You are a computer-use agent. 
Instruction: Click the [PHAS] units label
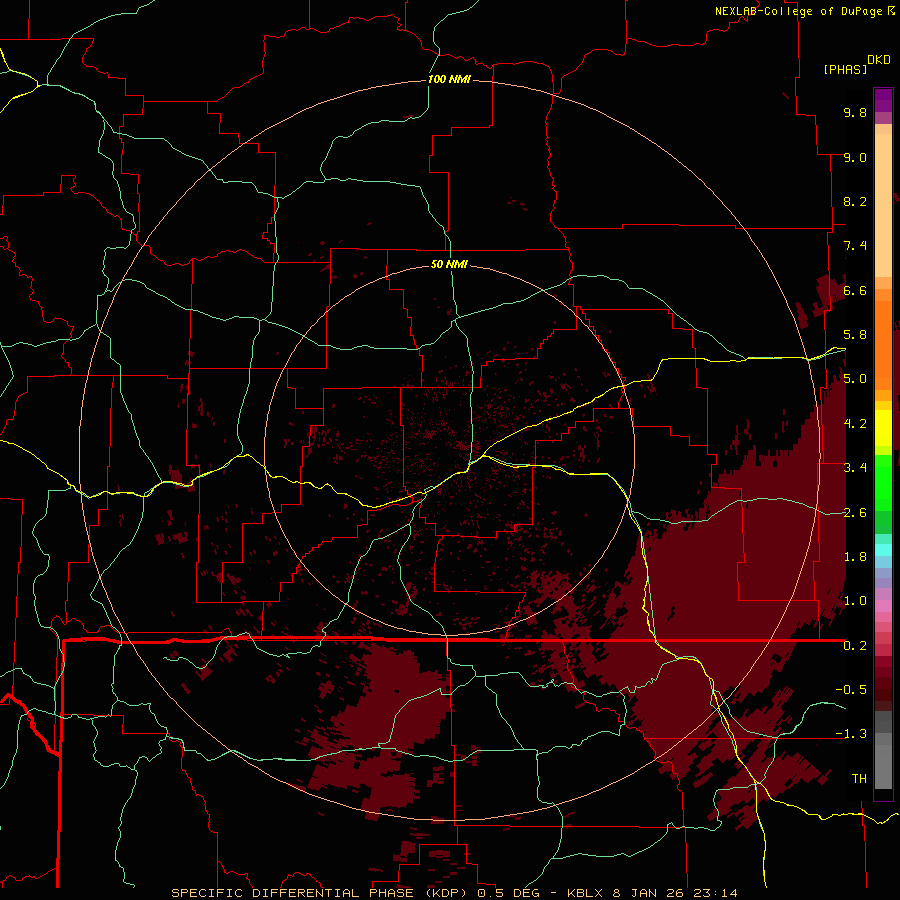pos(845,69)
